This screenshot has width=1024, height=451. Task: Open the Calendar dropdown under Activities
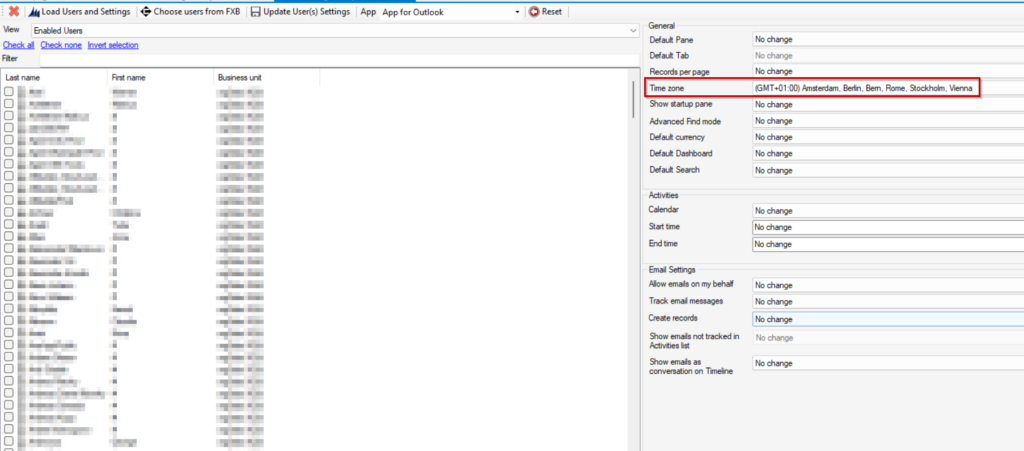[x=888, y=211]
